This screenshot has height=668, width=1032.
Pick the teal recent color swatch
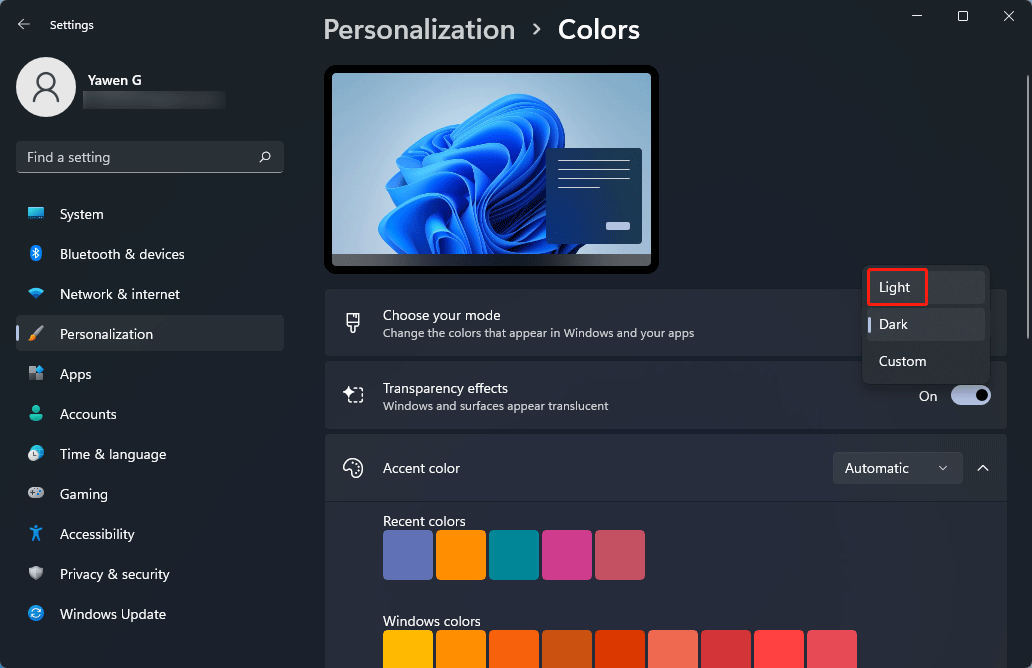pyautogui.click(x=514, y=555)
